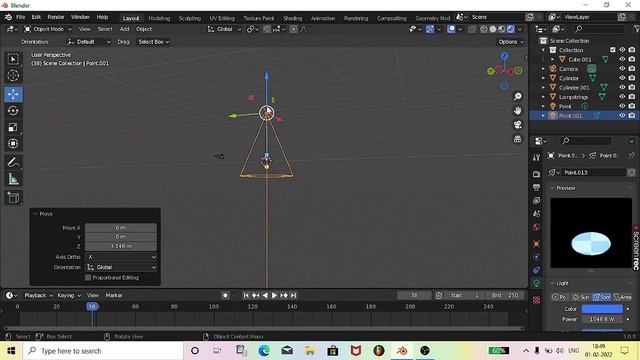Open the Object properties tab

(x=536, y=244)
